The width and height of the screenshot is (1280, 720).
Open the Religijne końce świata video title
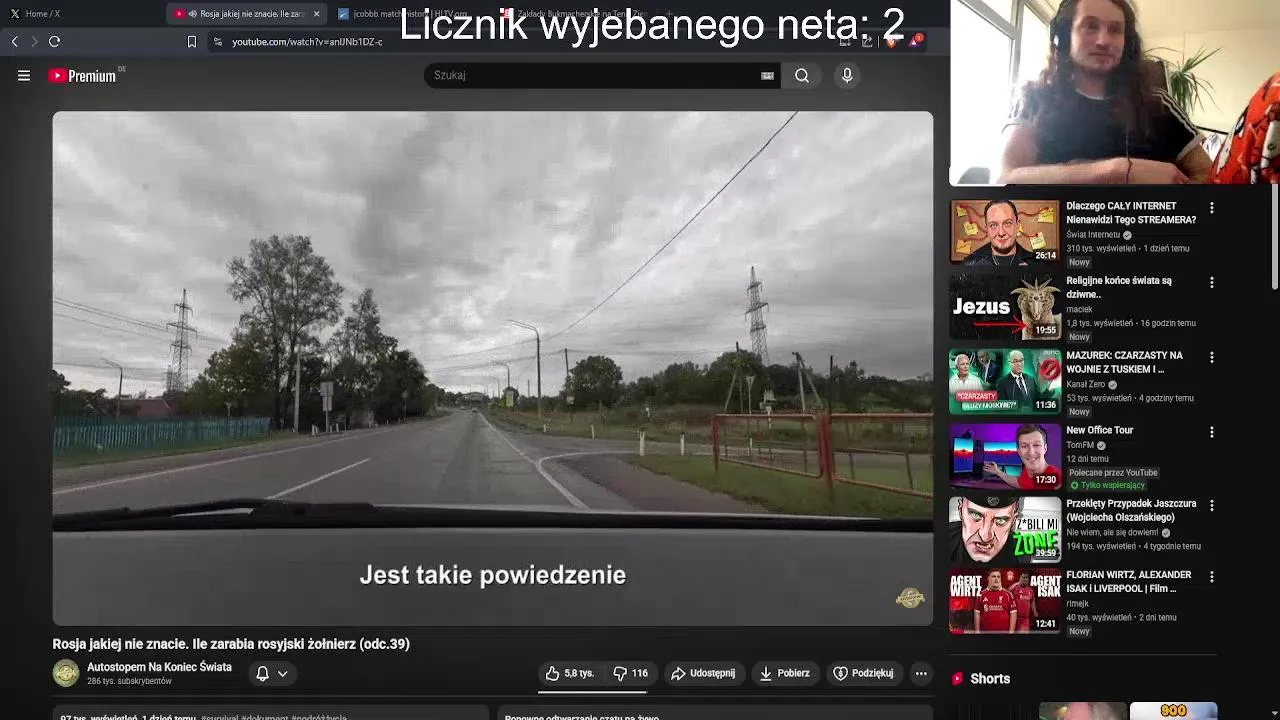pyautogui.click(x=1118, y=287)
